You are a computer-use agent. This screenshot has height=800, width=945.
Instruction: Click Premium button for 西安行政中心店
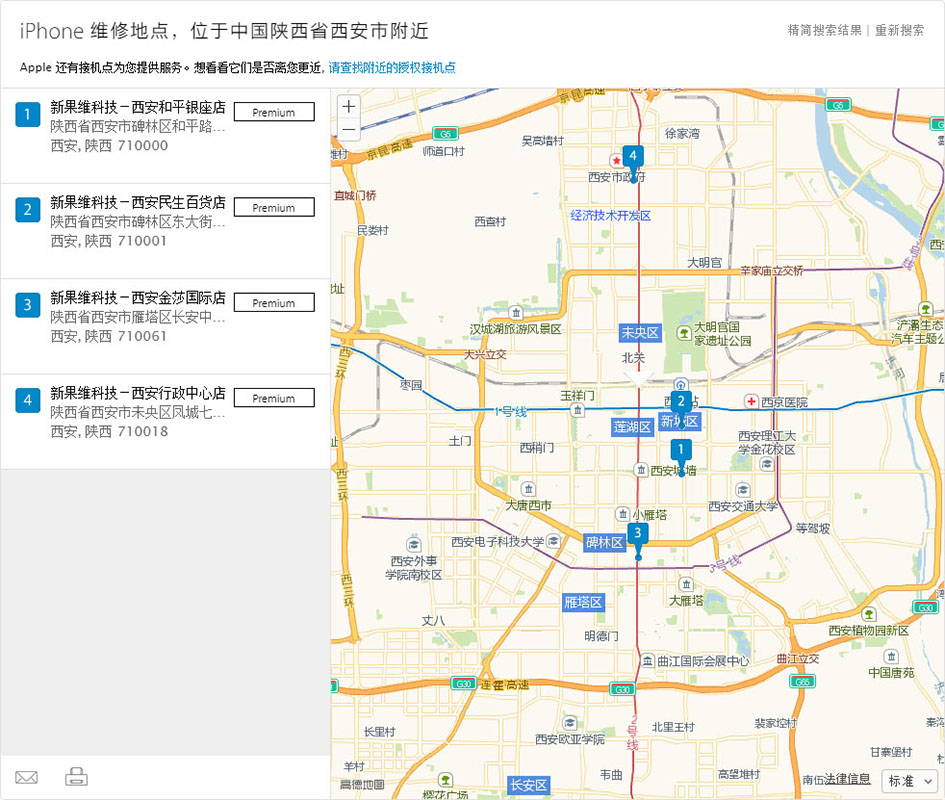(274, 398)
